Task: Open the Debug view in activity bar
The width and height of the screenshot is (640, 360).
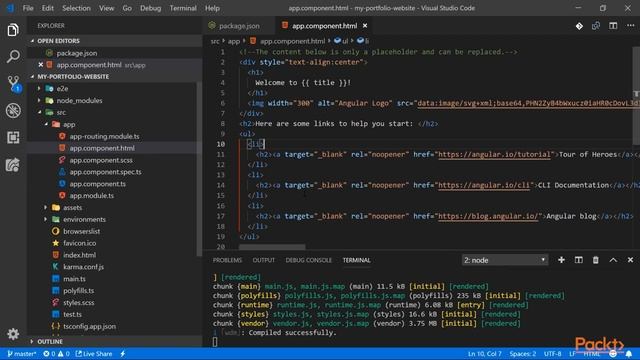Action: (x=13, y=110)
